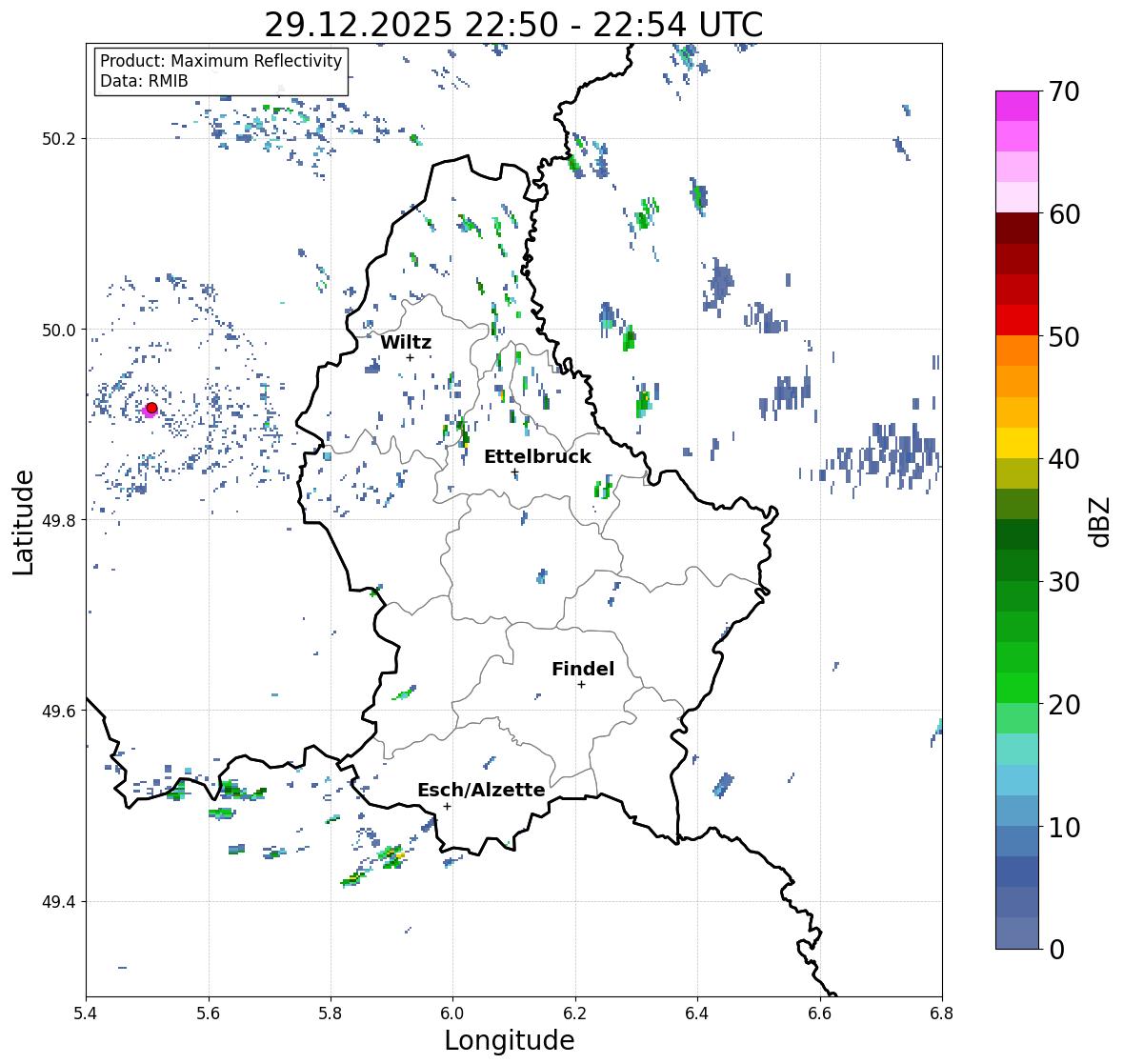Click the latitude tick label 49.8
The height and width of the screenshot is (1064, 1123).
click(x=59, y=520)
